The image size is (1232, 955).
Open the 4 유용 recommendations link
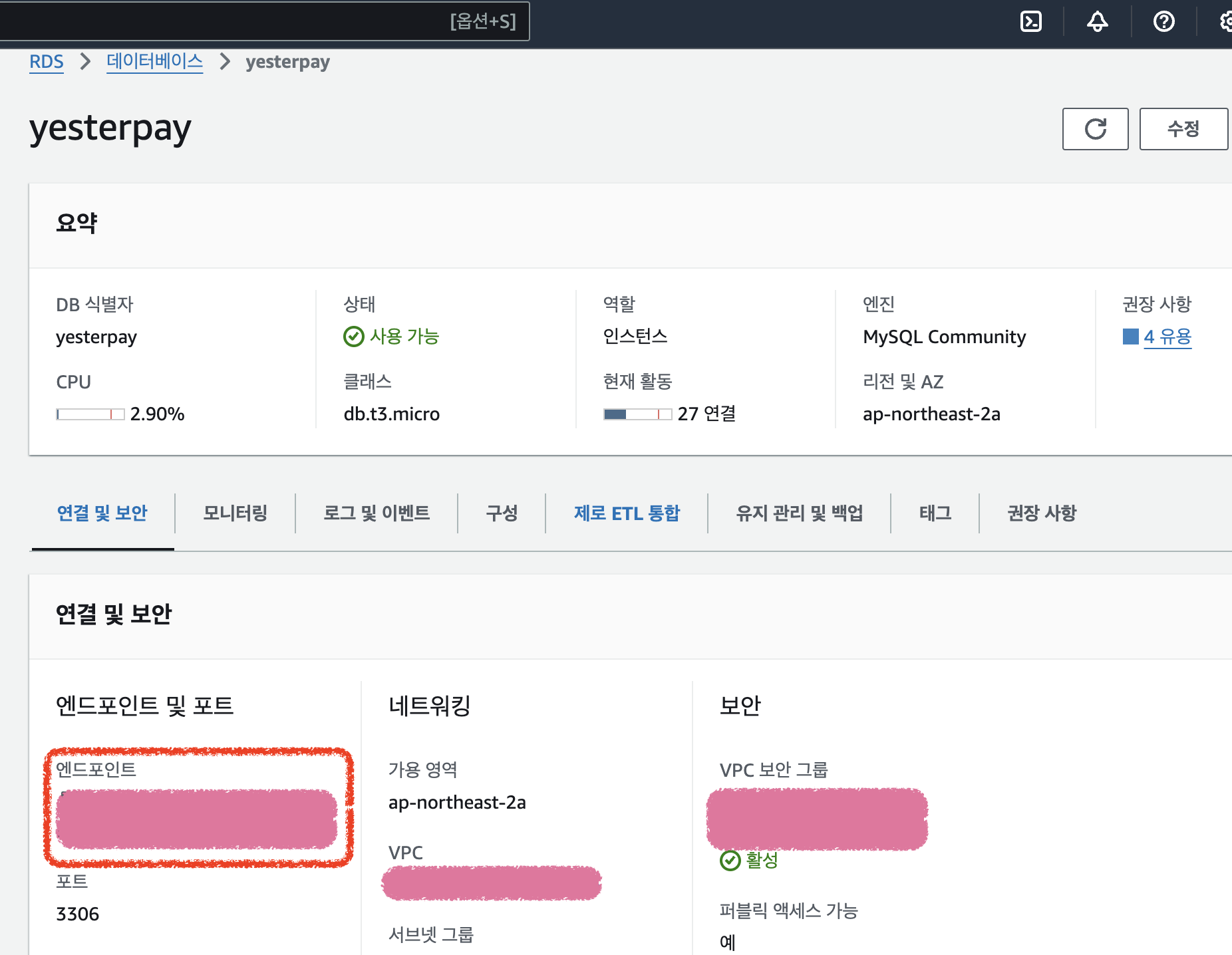pyautogui.click(x=1167, y=337)
